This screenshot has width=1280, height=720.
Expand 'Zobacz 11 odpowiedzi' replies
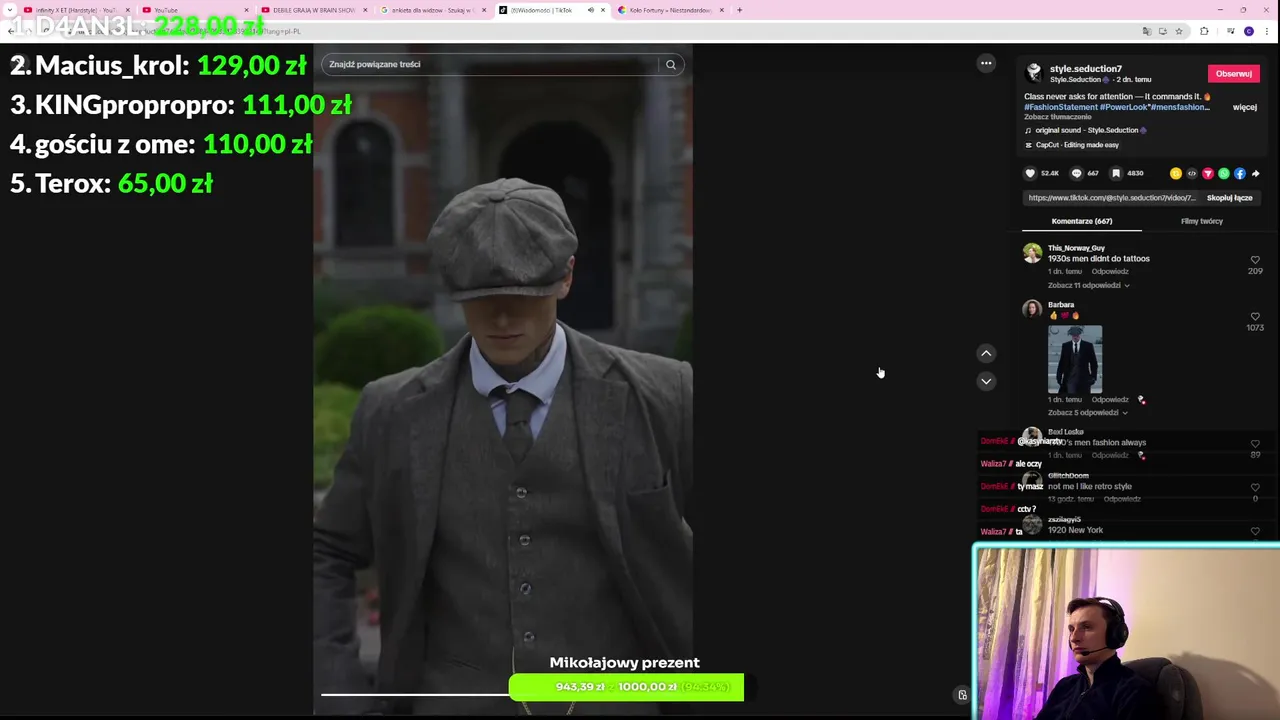[x=1088, y=285]
